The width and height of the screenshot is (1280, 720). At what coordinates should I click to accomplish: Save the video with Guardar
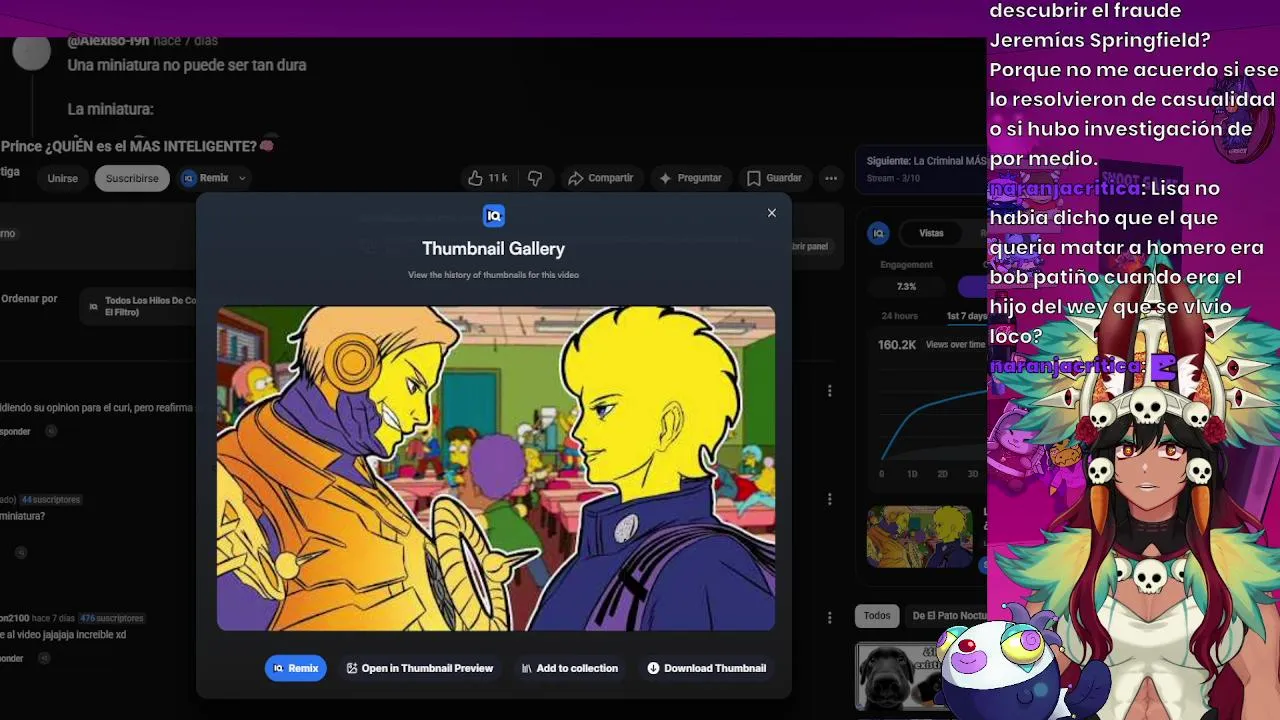point(775,178)
